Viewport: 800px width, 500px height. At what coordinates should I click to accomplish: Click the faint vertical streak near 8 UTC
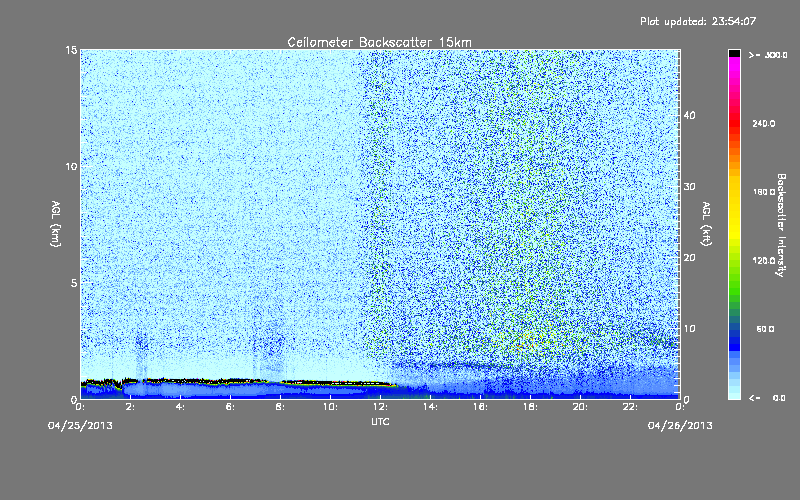pos(270,352)
